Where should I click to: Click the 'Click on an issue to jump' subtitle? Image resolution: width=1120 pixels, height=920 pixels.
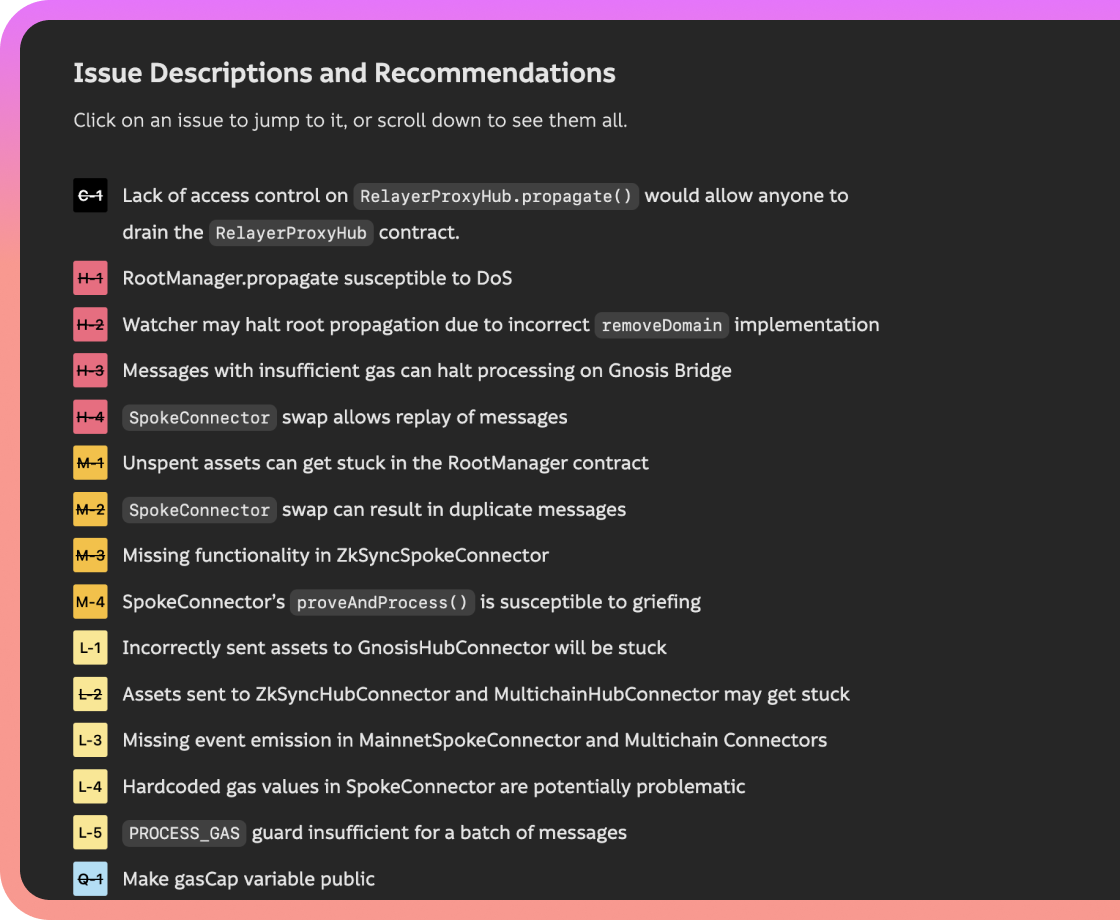click(350, 120)
